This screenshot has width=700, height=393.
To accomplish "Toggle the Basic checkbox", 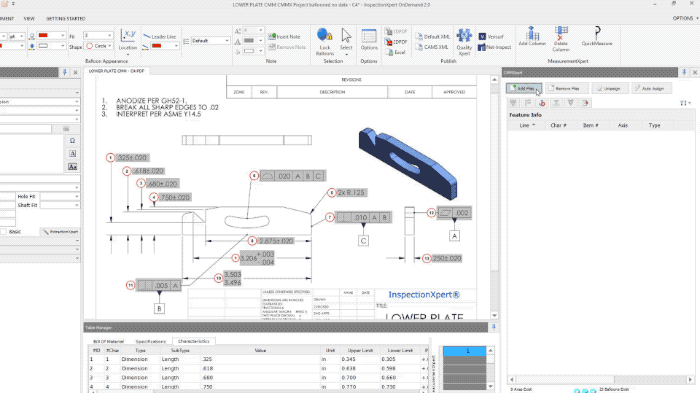I will point(4,231).
